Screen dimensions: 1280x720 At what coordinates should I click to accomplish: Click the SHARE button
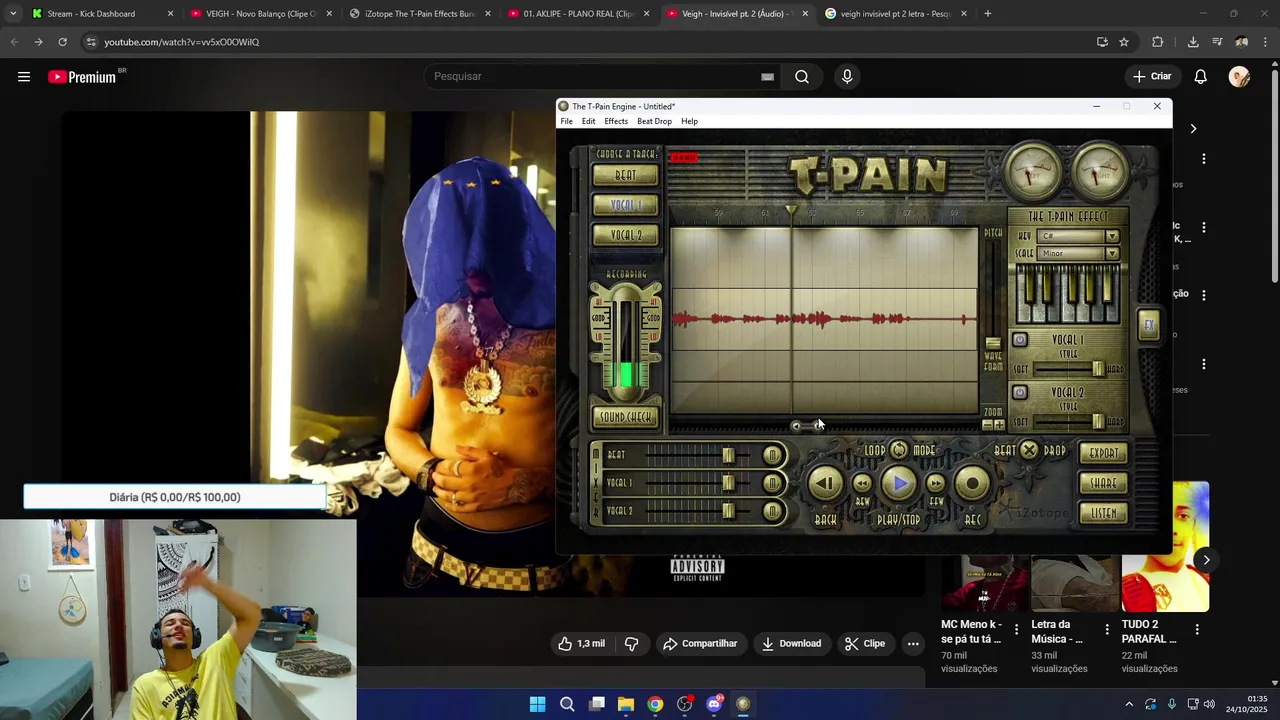(1104, 483)
